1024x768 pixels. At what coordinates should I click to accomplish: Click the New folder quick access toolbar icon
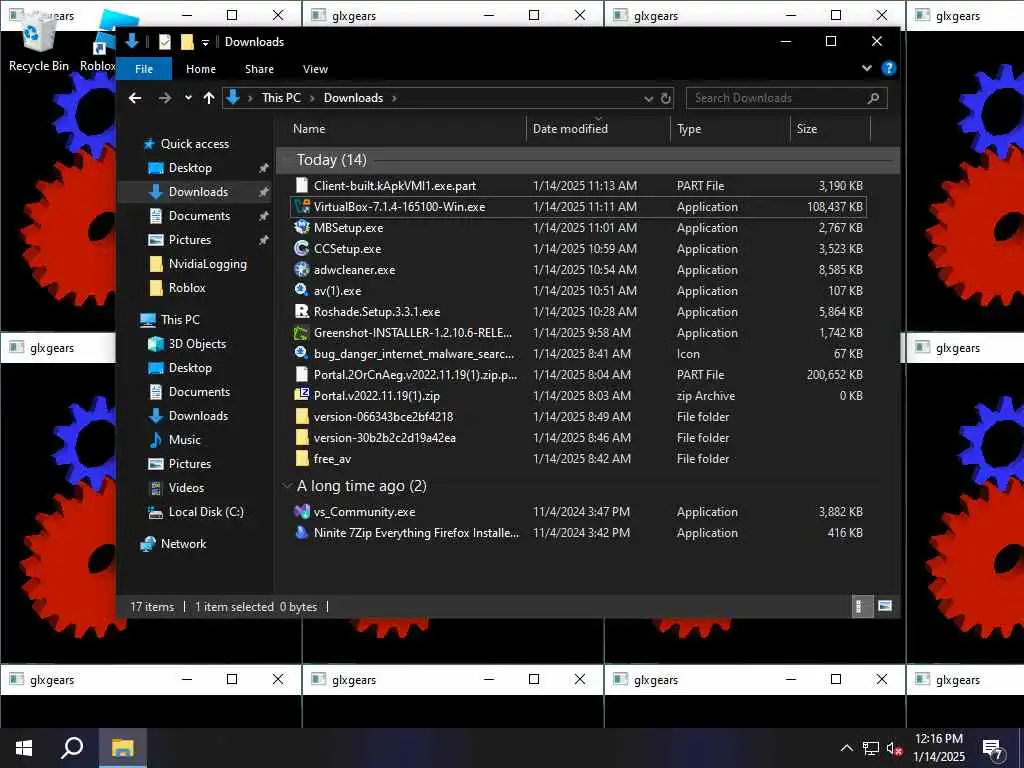187,42
